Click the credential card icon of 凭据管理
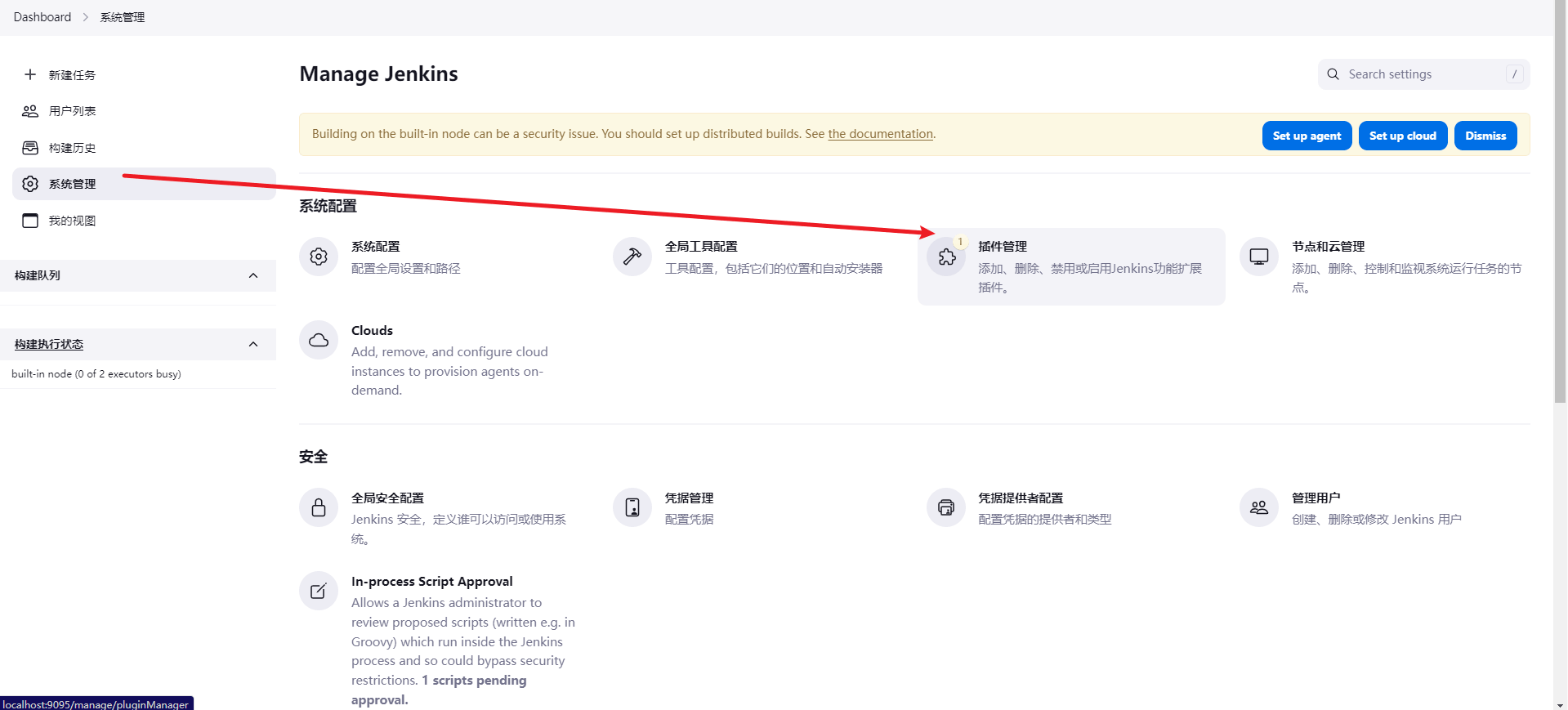The height and width of the screenshot is (710, 1568). (x=632, y=507)
